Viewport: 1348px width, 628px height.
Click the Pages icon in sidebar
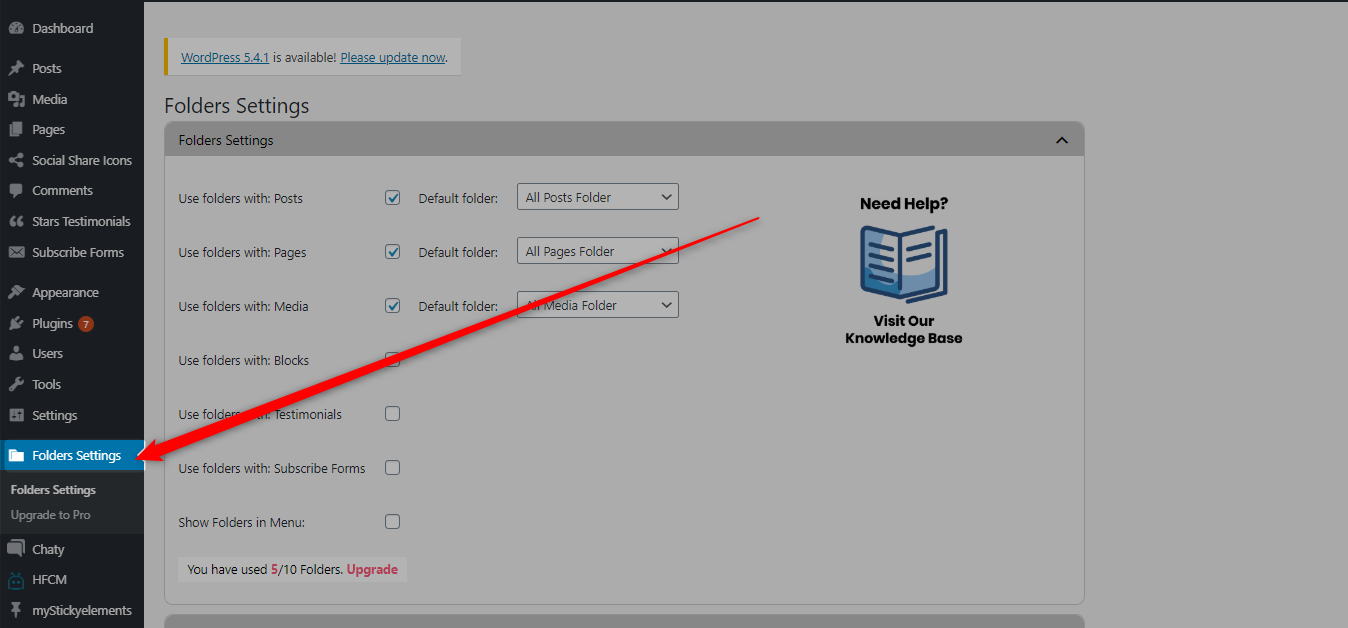click(16, 129)
